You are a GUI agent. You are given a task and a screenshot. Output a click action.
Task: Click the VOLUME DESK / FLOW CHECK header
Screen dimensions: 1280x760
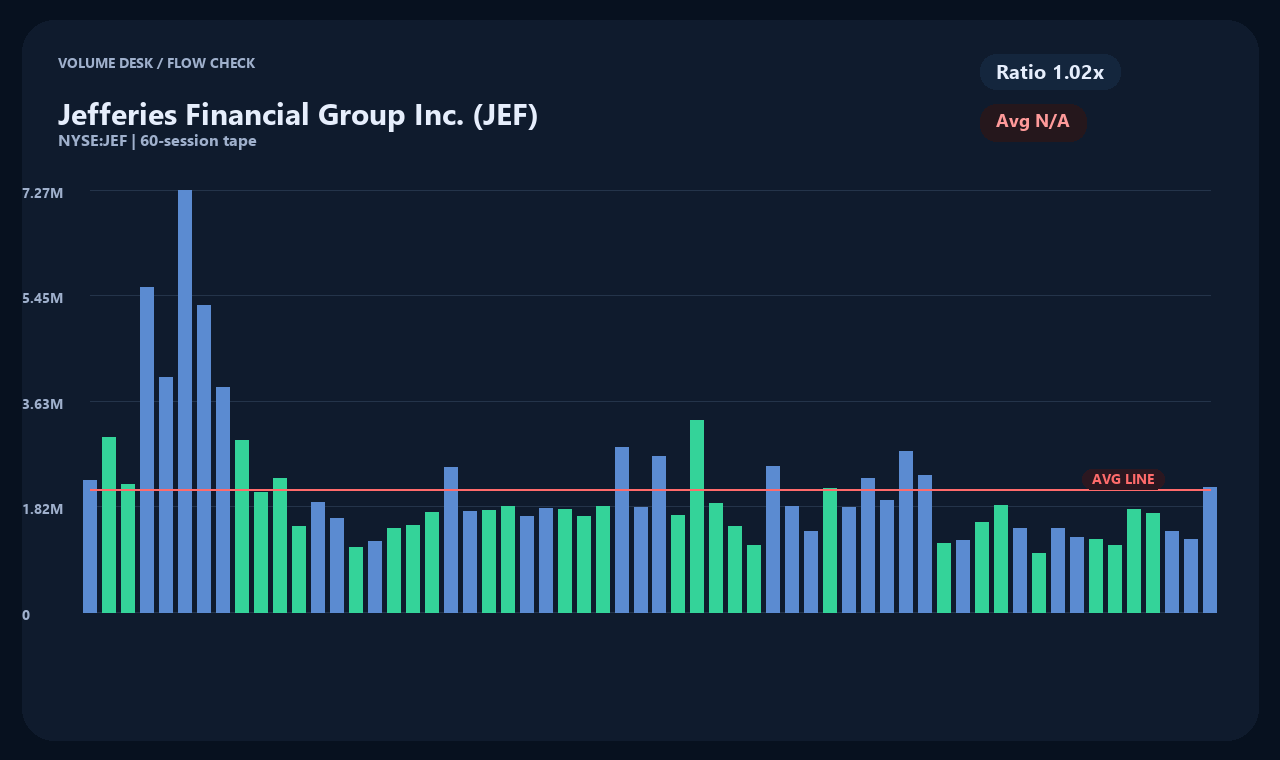(x=156, y=63)
